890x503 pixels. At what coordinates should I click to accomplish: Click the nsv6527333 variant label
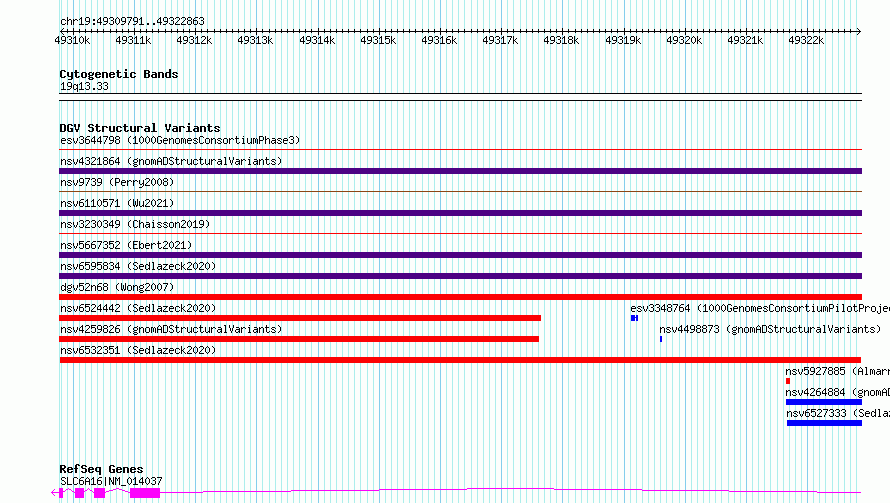838,413
